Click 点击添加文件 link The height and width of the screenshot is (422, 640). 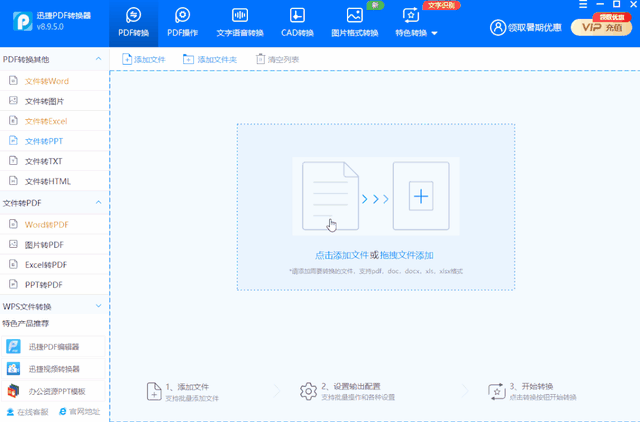tap(342, 255)
